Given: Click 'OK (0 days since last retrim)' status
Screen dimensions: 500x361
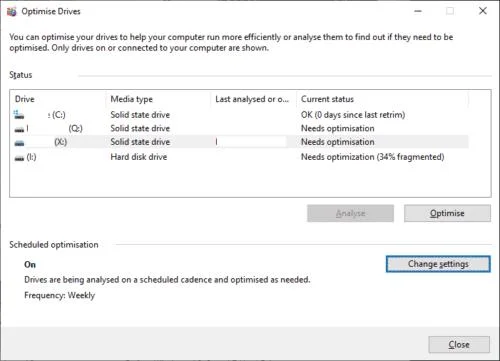Looking at the screenshot, I should point(353,115).
